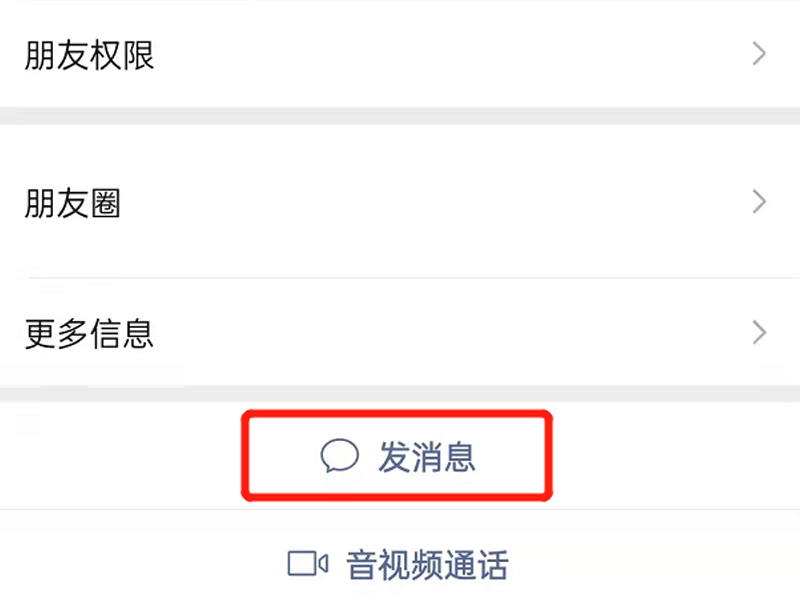
Task: Select the 朋友圈 text label
Action: 72,204
